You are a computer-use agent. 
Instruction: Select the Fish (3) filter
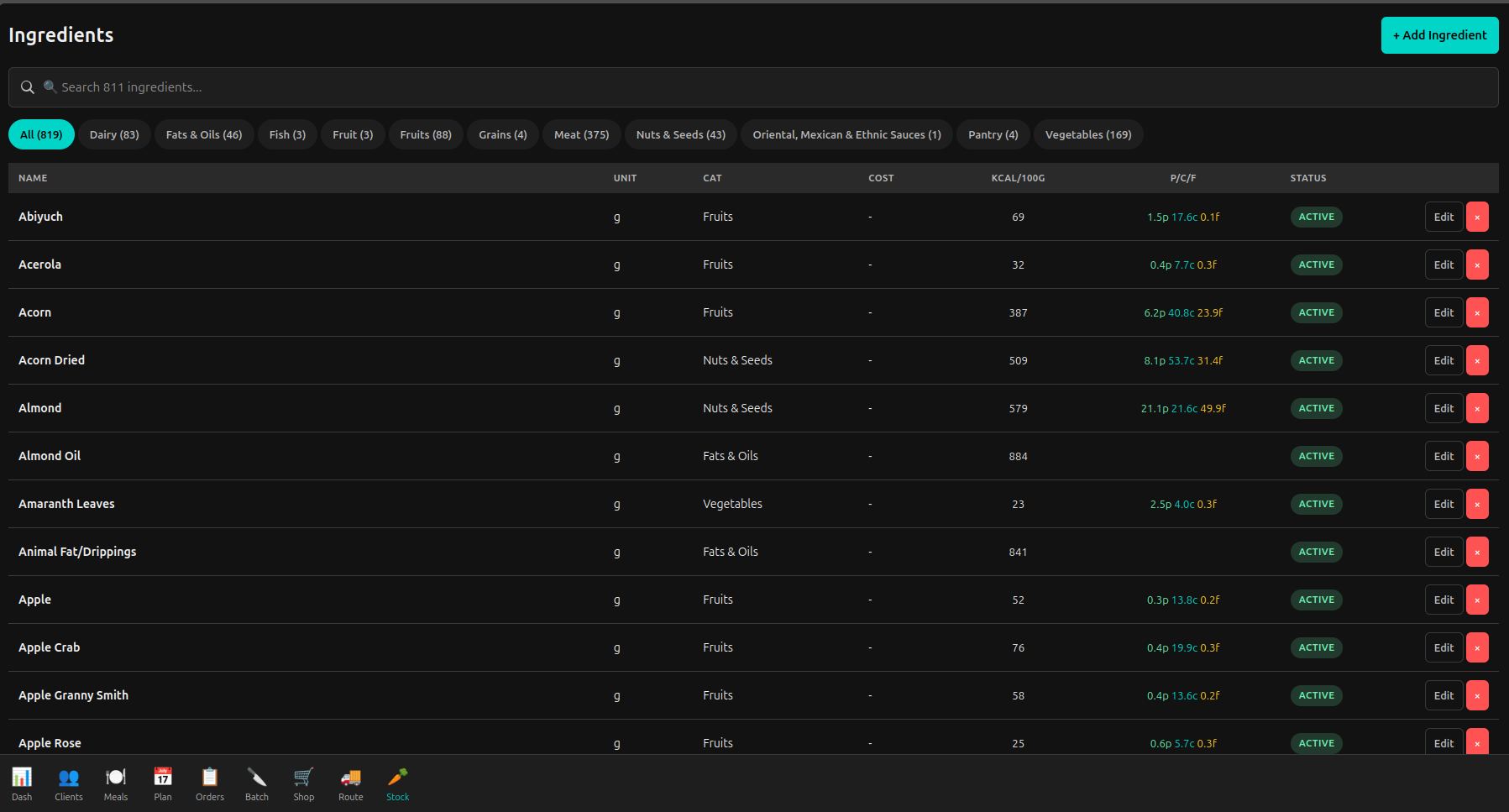pos(287,134)
